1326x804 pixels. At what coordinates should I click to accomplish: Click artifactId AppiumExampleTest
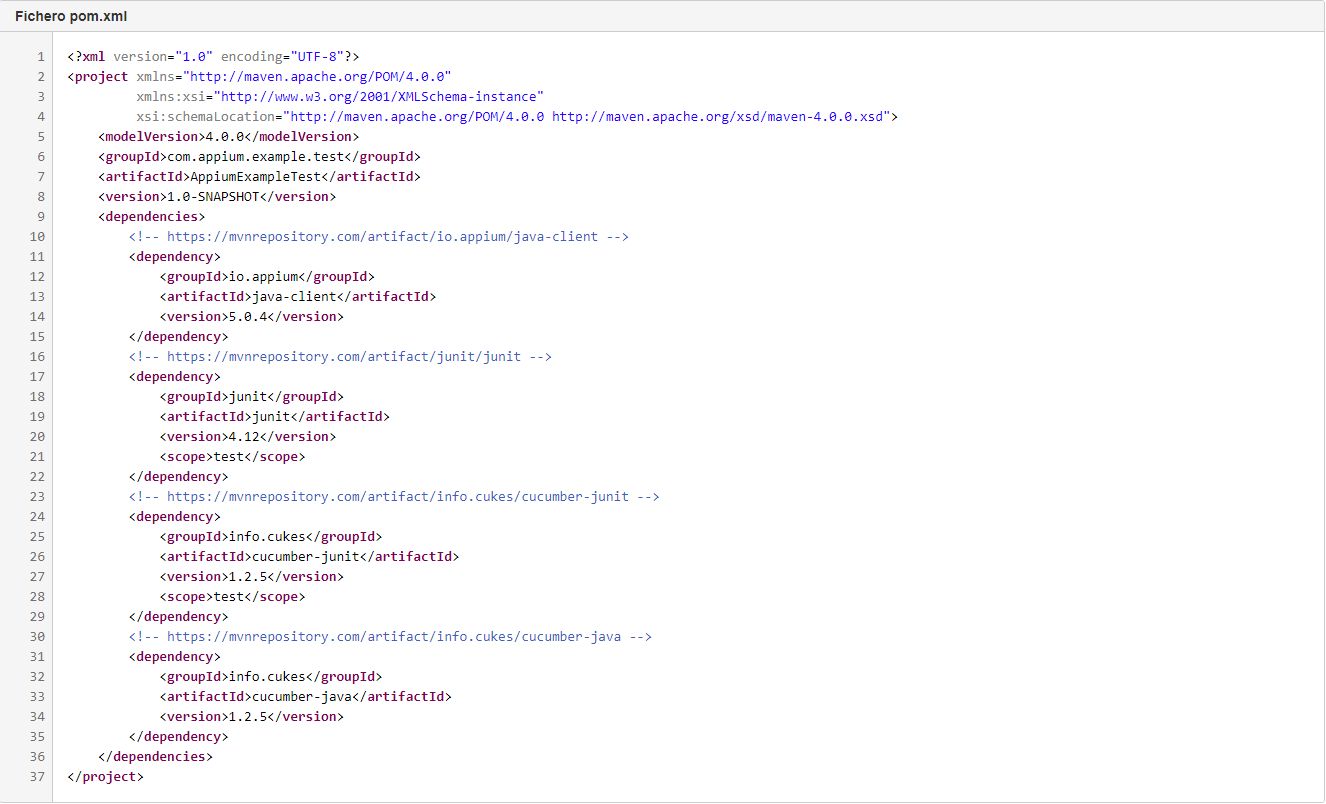click(x=259, y=176)
